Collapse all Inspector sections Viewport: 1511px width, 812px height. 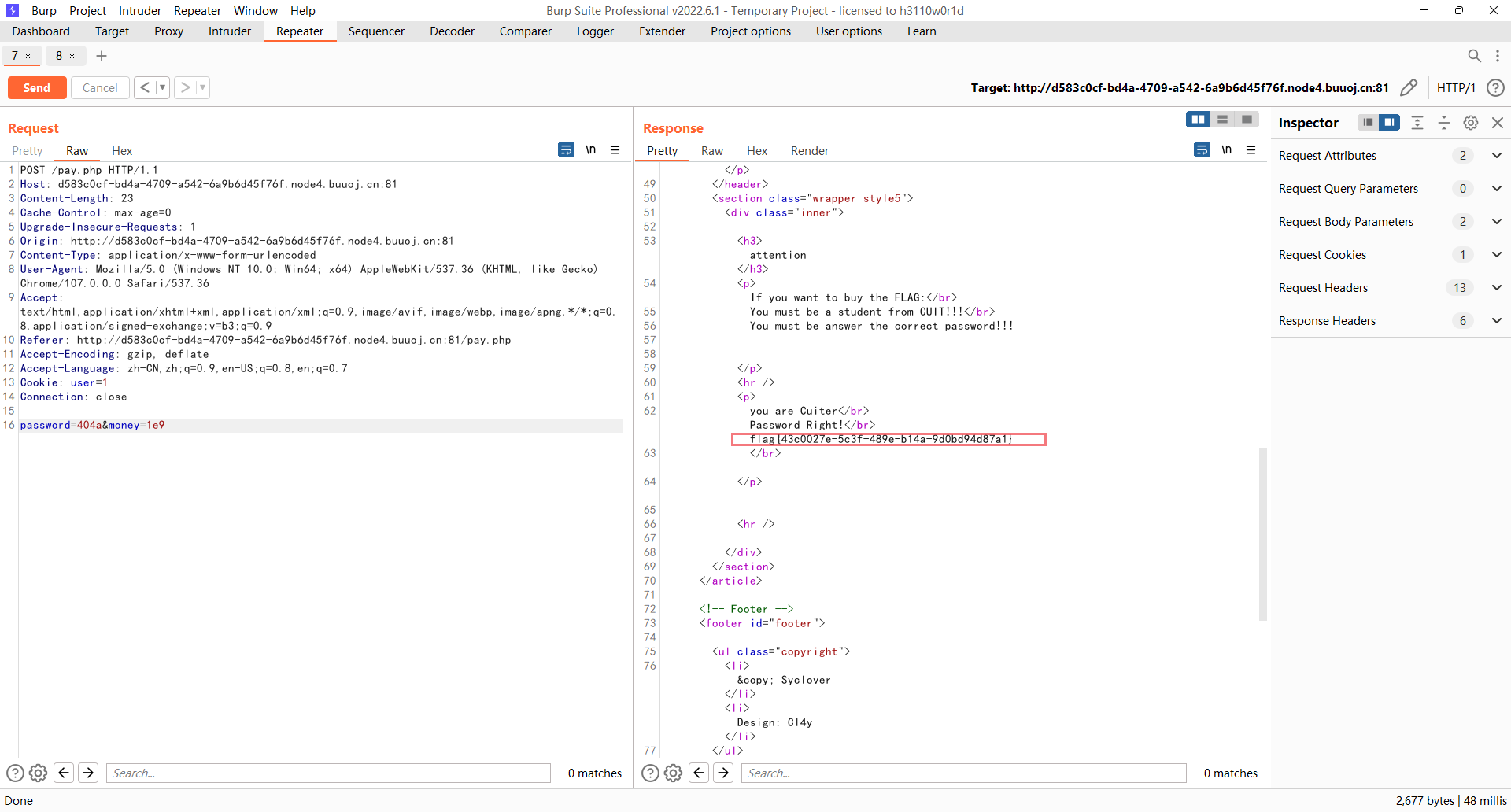coord(1444,123)
